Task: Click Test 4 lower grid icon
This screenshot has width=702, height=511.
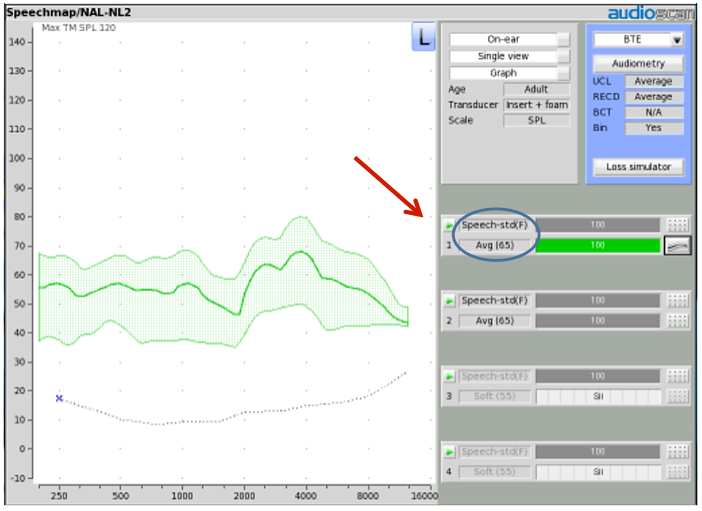Action: 677,472
